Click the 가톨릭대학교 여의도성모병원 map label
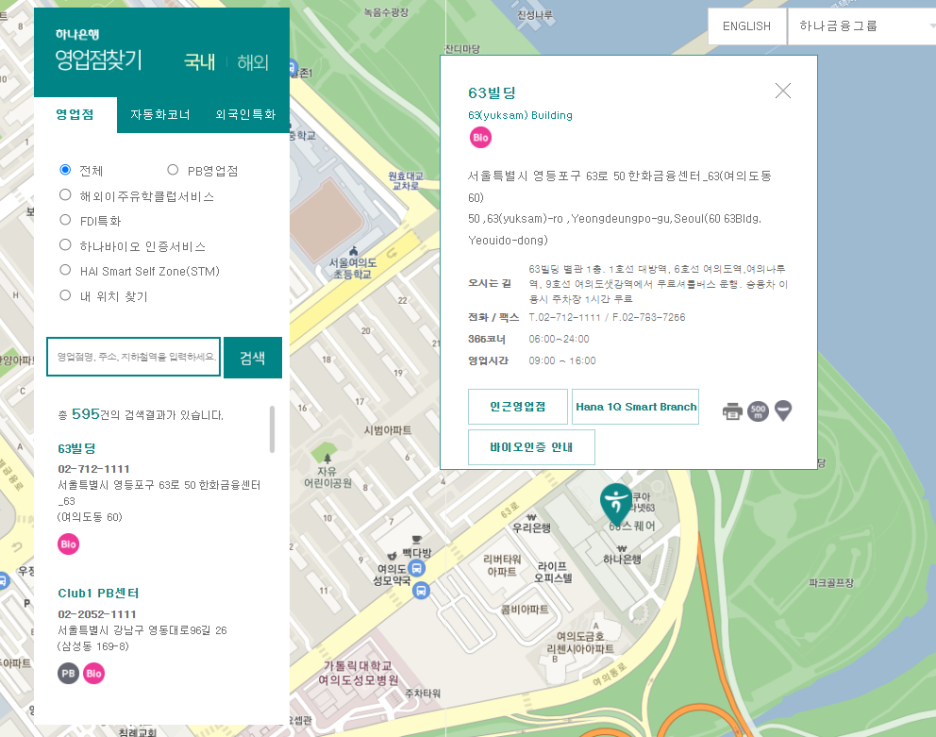 tap(358, 673)
